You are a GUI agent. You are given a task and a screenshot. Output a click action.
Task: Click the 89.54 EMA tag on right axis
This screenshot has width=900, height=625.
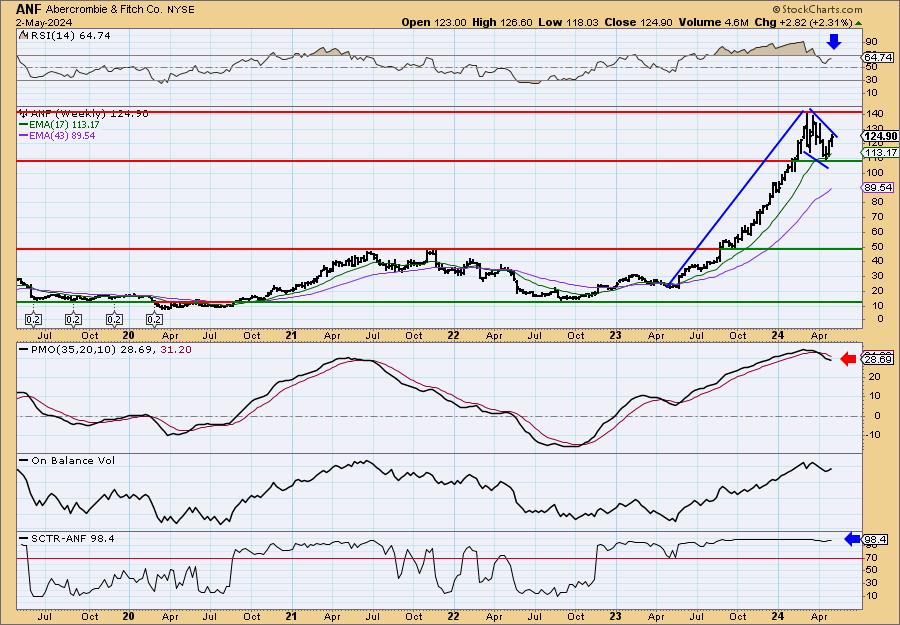(x=878, y=188)
